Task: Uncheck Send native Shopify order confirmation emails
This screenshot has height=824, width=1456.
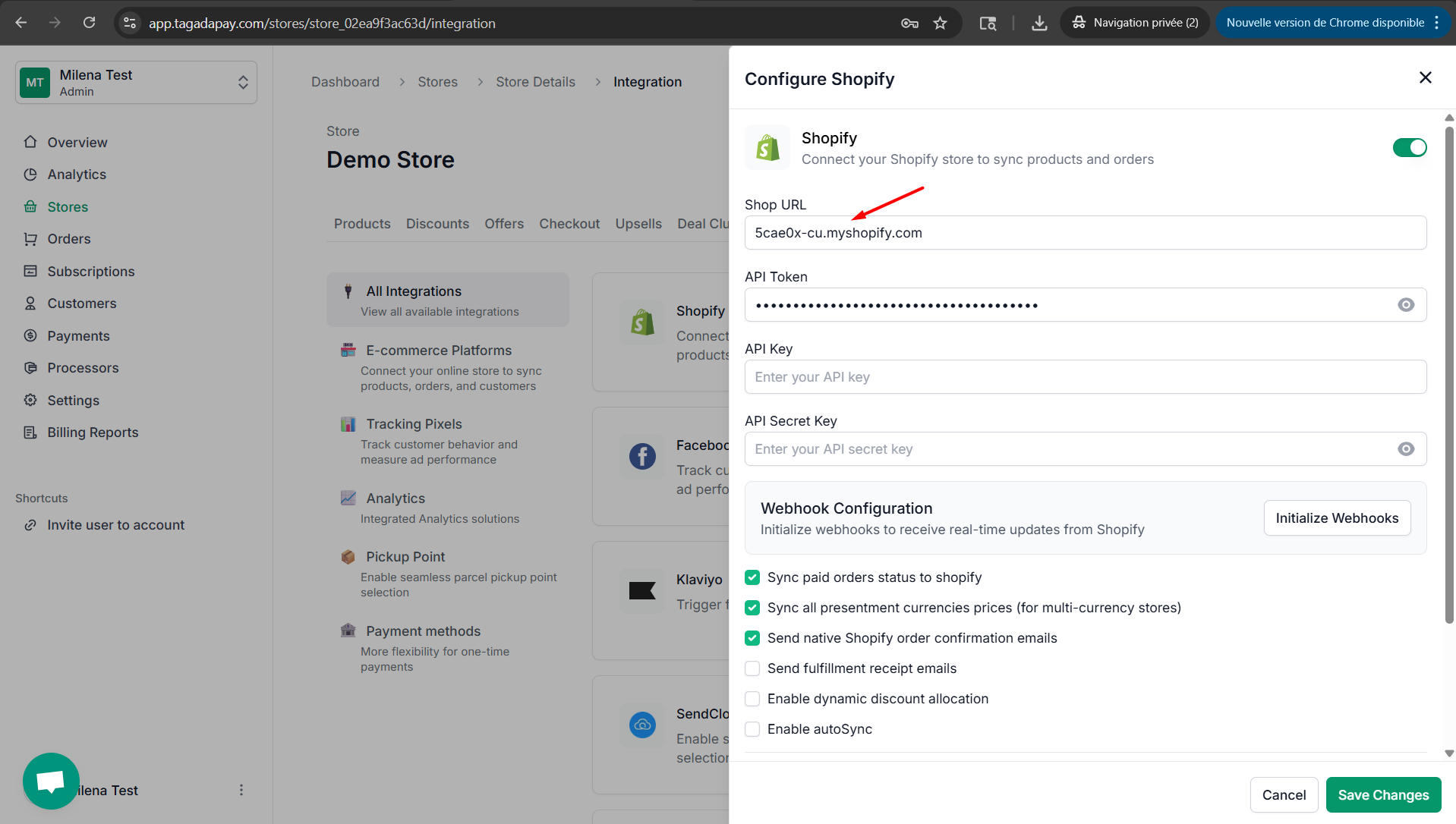Action: (752, 638)
